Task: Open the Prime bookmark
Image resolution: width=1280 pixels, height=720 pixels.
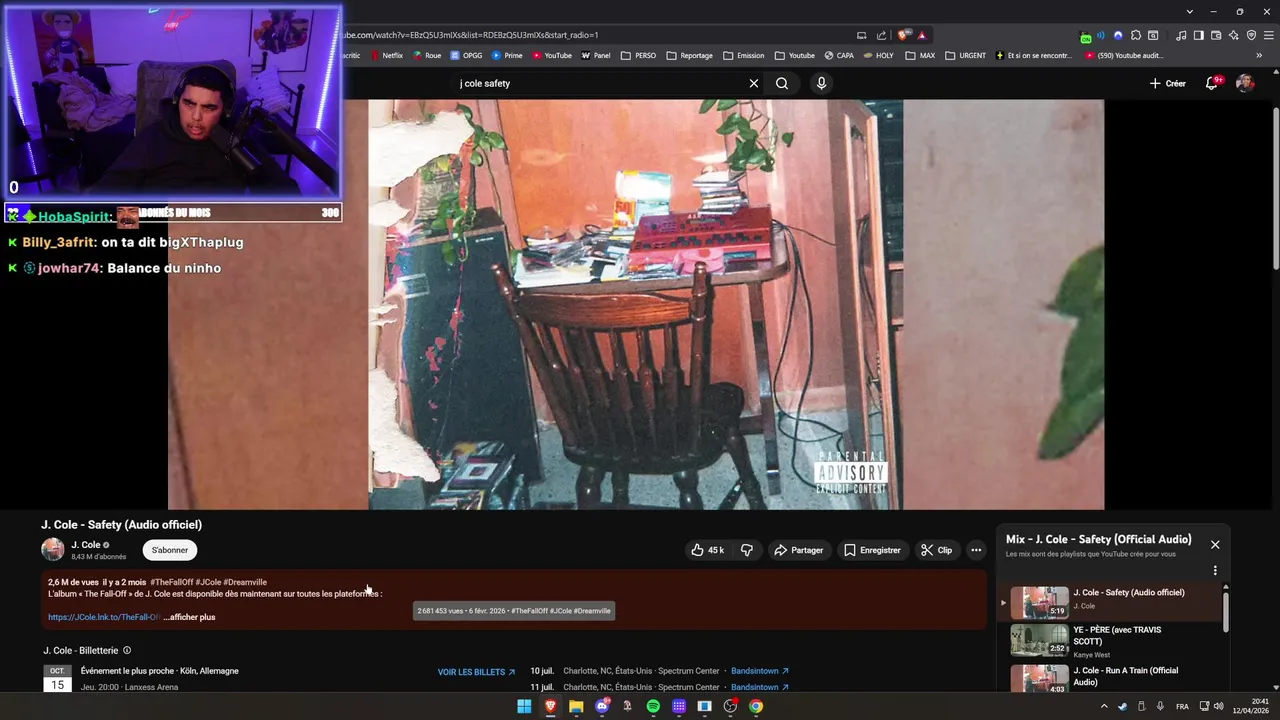Action: coord(507,55)
